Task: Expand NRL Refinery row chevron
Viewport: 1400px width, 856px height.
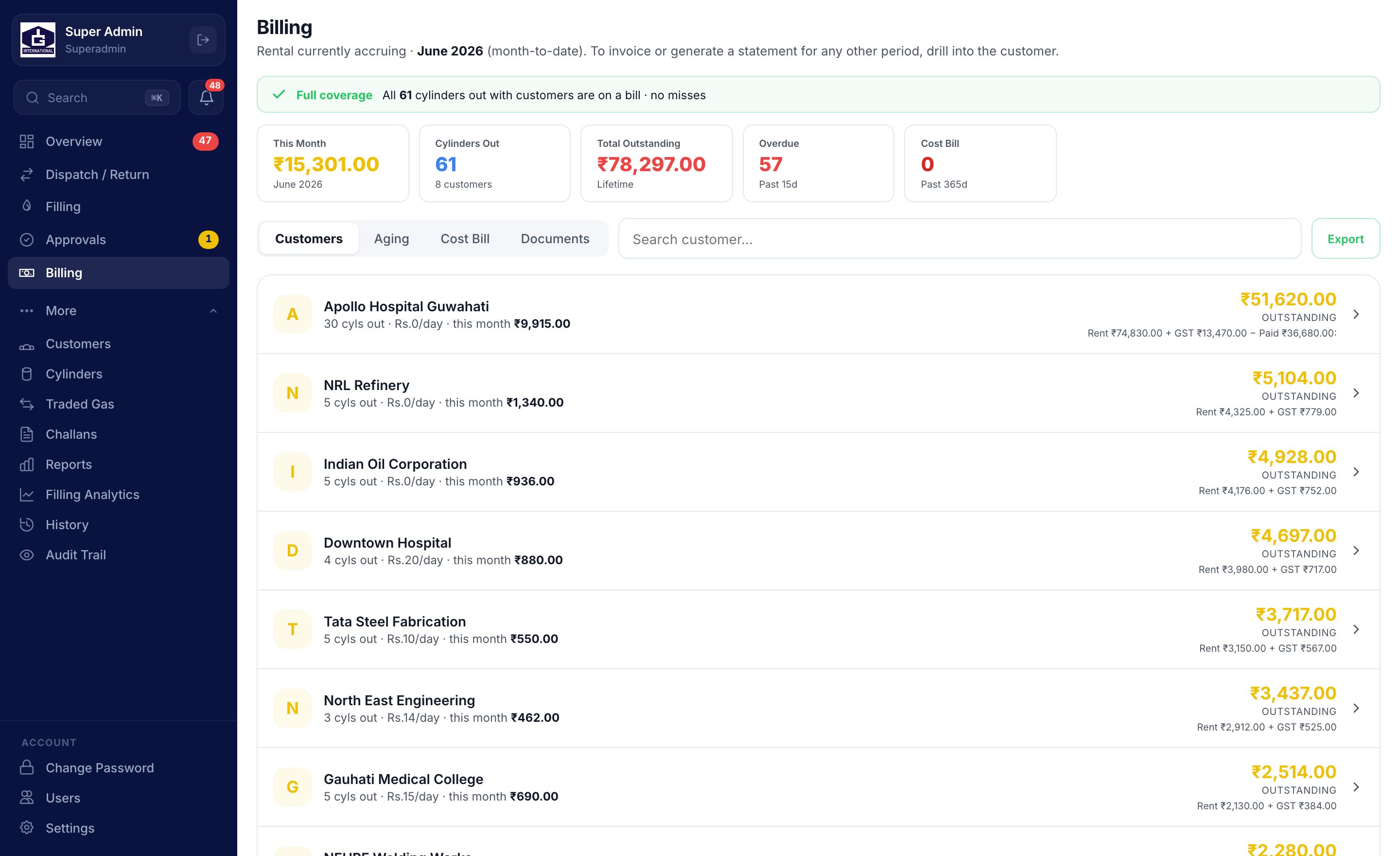Action: 1356,393
